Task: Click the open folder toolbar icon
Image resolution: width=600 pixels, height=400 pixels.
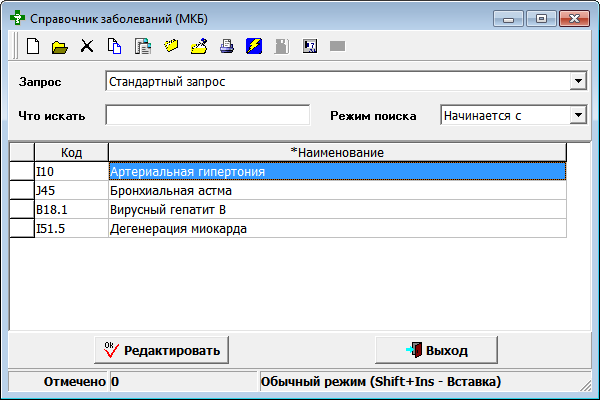Action: [60, 47]
